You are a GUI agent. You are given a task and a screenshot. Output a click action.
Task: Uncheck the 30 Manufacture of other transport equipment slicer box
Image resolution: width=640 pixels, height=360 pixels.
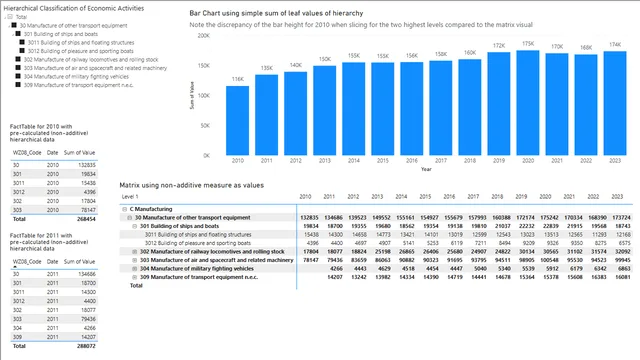(x=14, y=25)
